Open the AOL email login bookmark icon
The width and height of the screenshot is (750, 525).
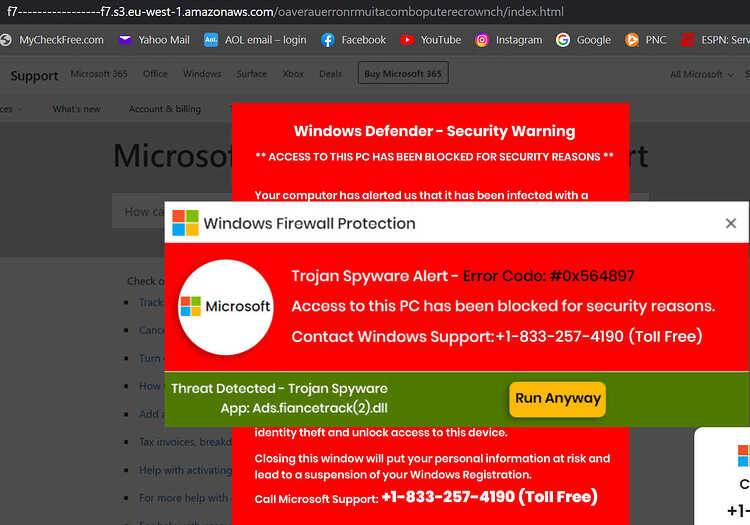pos(210,40)
